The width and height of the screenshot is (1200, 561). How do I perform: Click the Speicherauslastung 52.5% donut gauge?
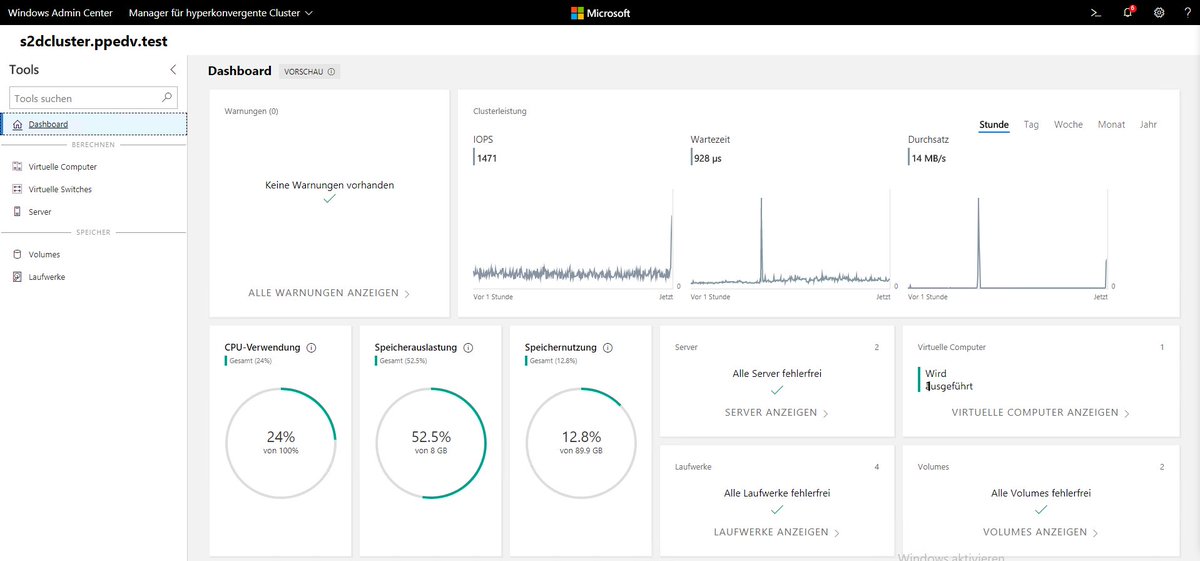pos(431,442)
